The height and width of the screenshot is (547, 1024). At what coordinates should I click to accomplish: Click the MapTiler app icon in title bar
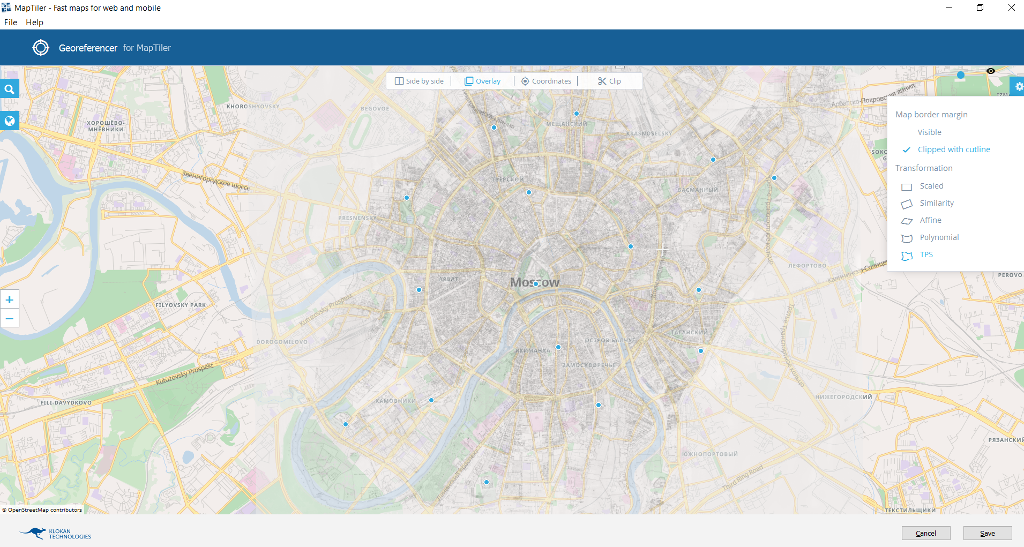(x=7, y=8)
